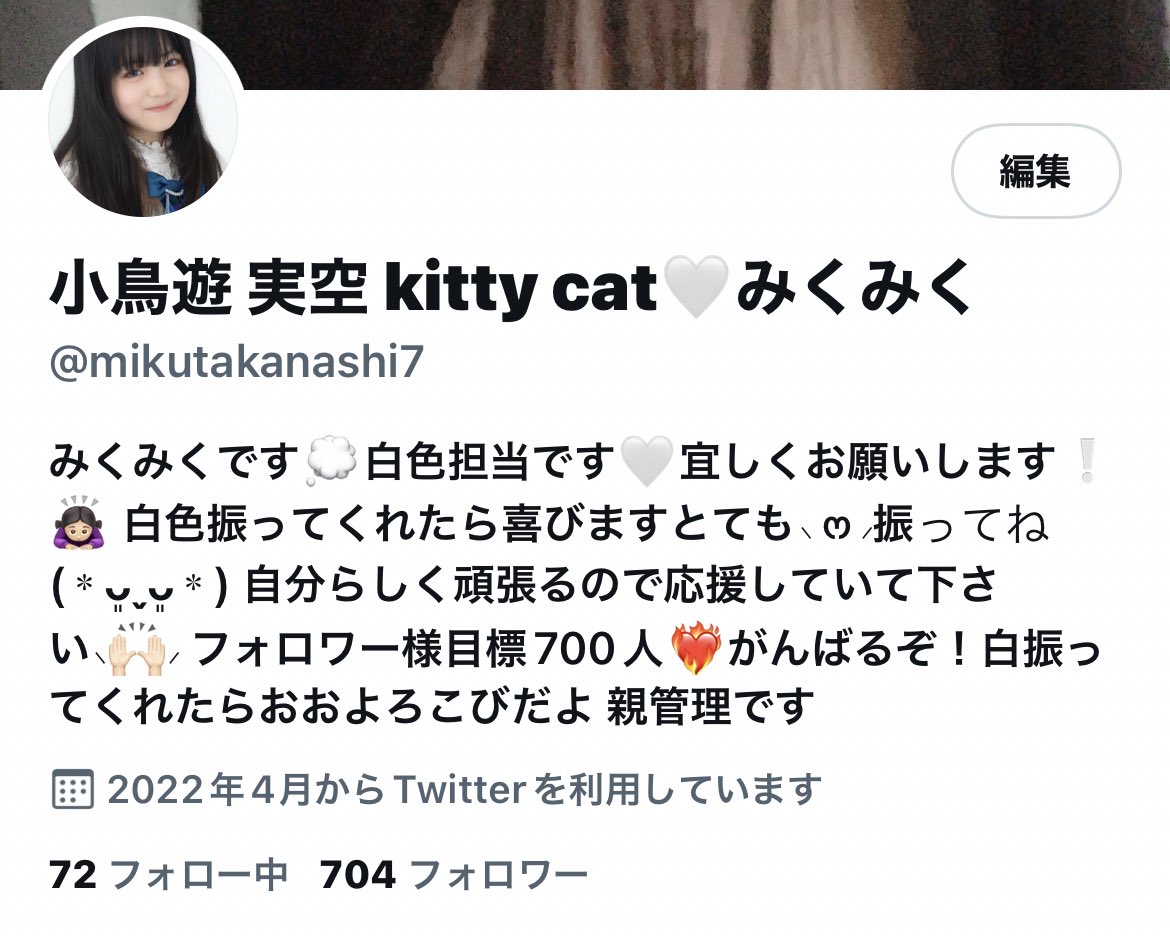Open the 72 フォロー中 following list
The width and height of the screenshot is (1170, 936).
(x=169, y=874)
